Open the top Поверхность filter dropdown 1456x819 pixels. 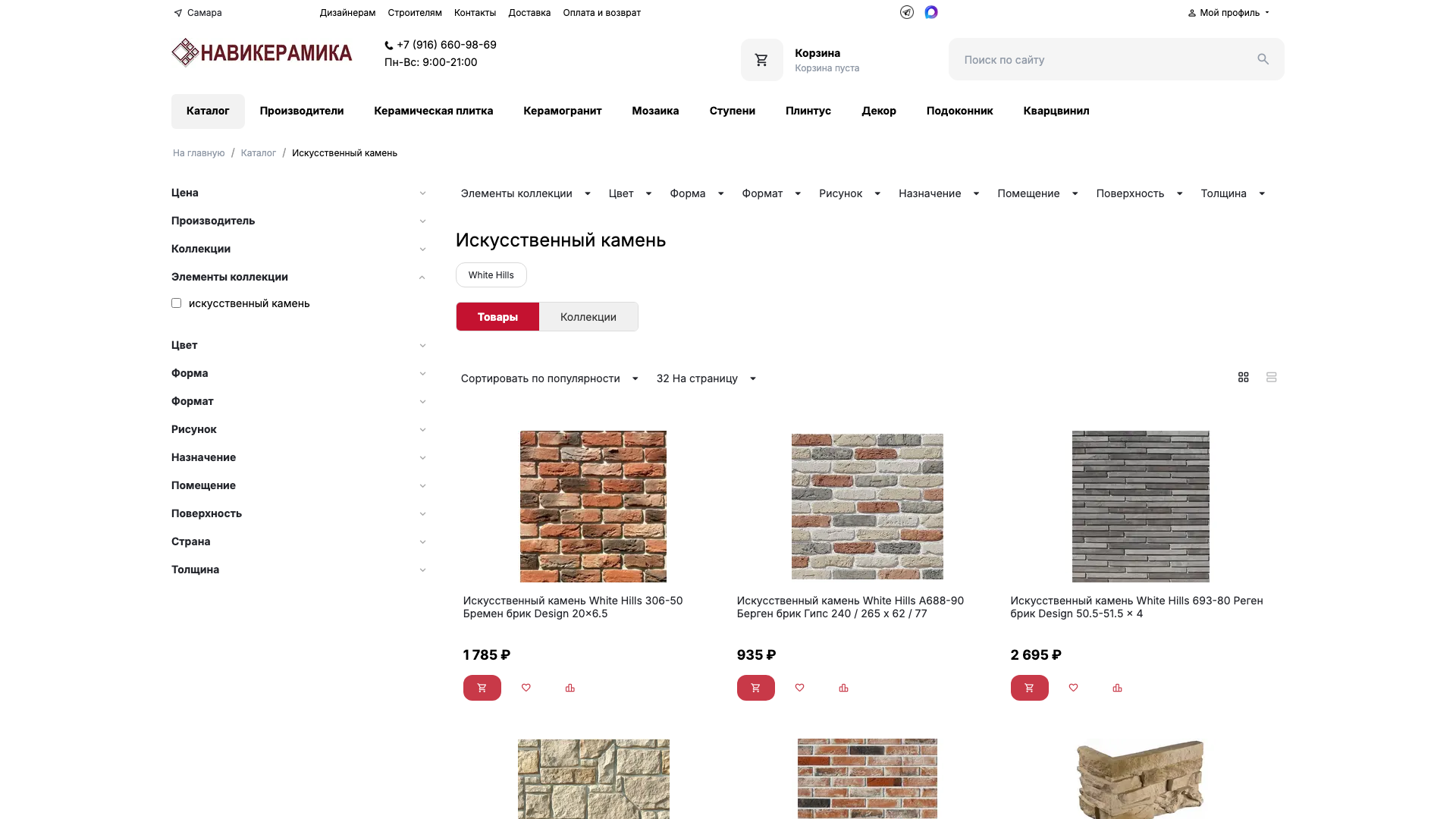tap(1139, 193)
